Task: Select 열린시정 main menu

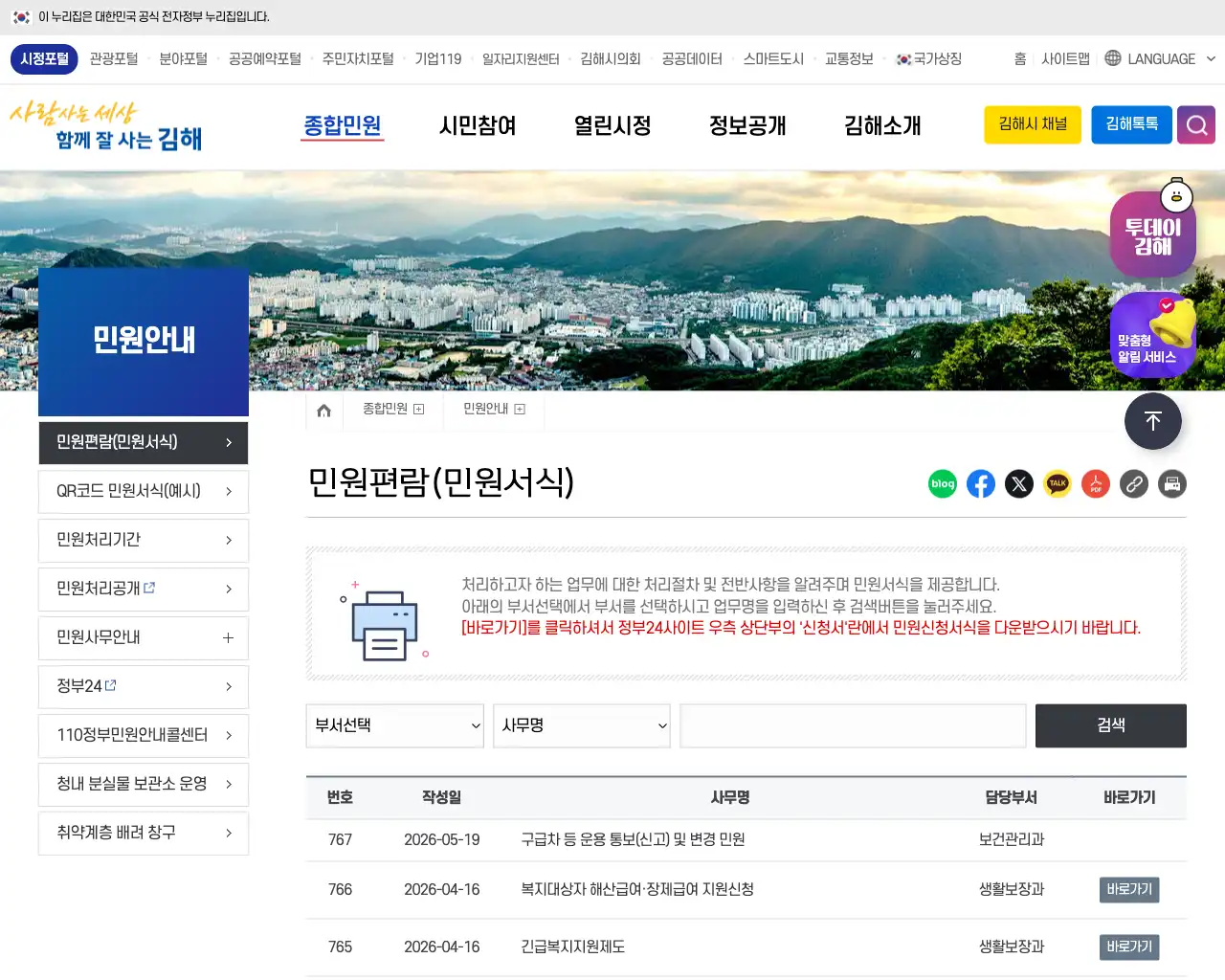Action: (x=612, y=125)
